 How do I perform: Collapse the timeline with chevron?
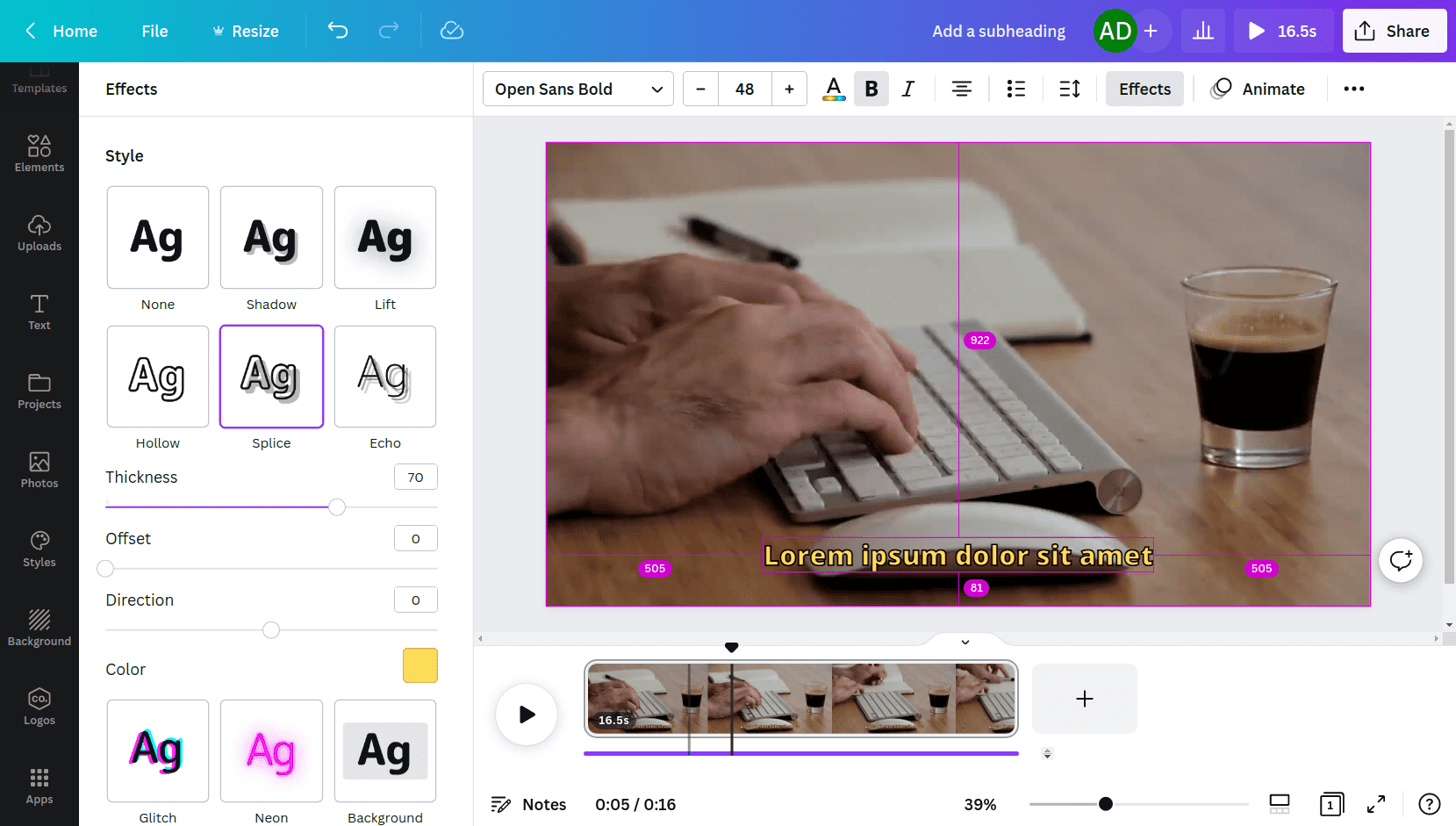[965, 642]
